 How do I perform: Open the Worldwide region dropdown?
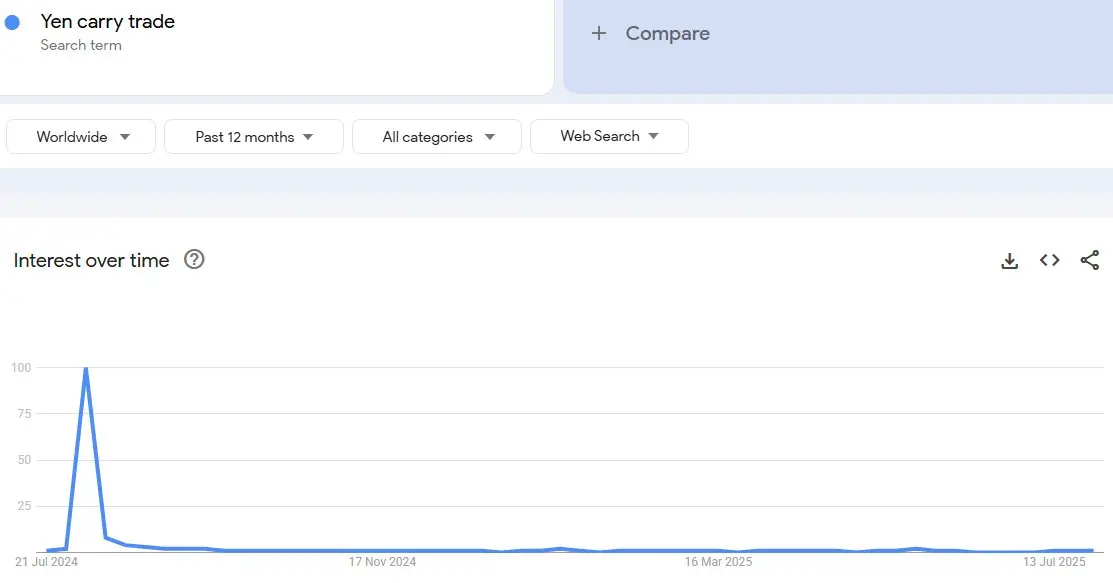tap(81, 136)
